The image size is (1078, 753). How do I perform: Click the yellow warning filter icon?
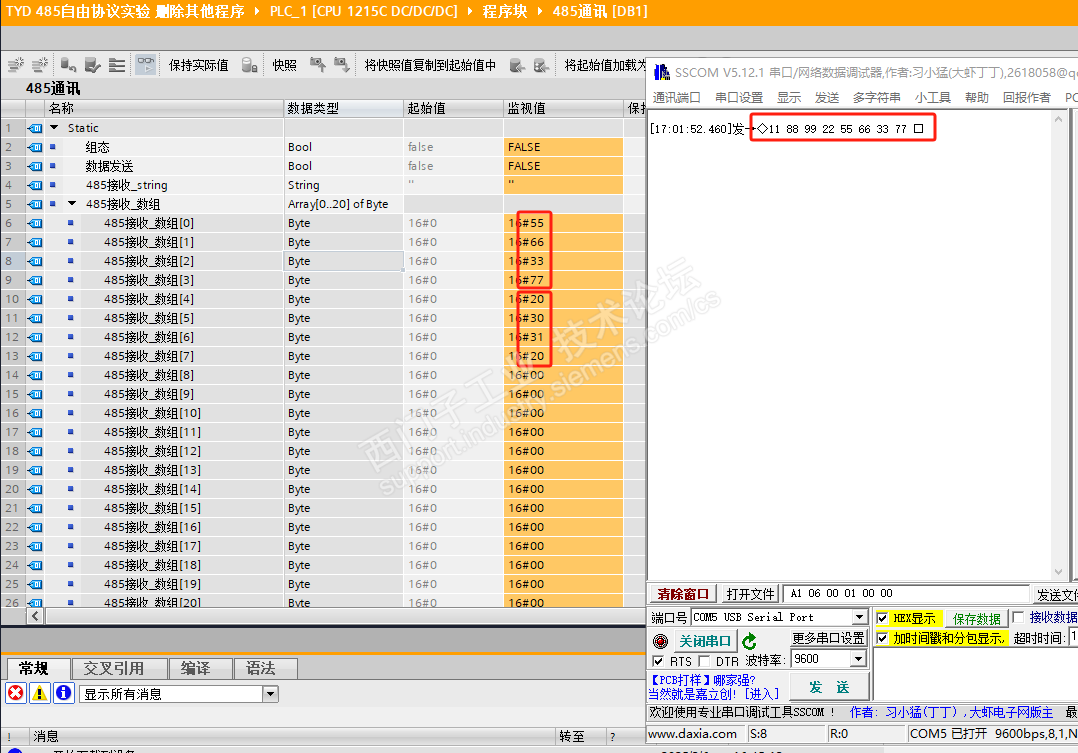coord(39,692)
